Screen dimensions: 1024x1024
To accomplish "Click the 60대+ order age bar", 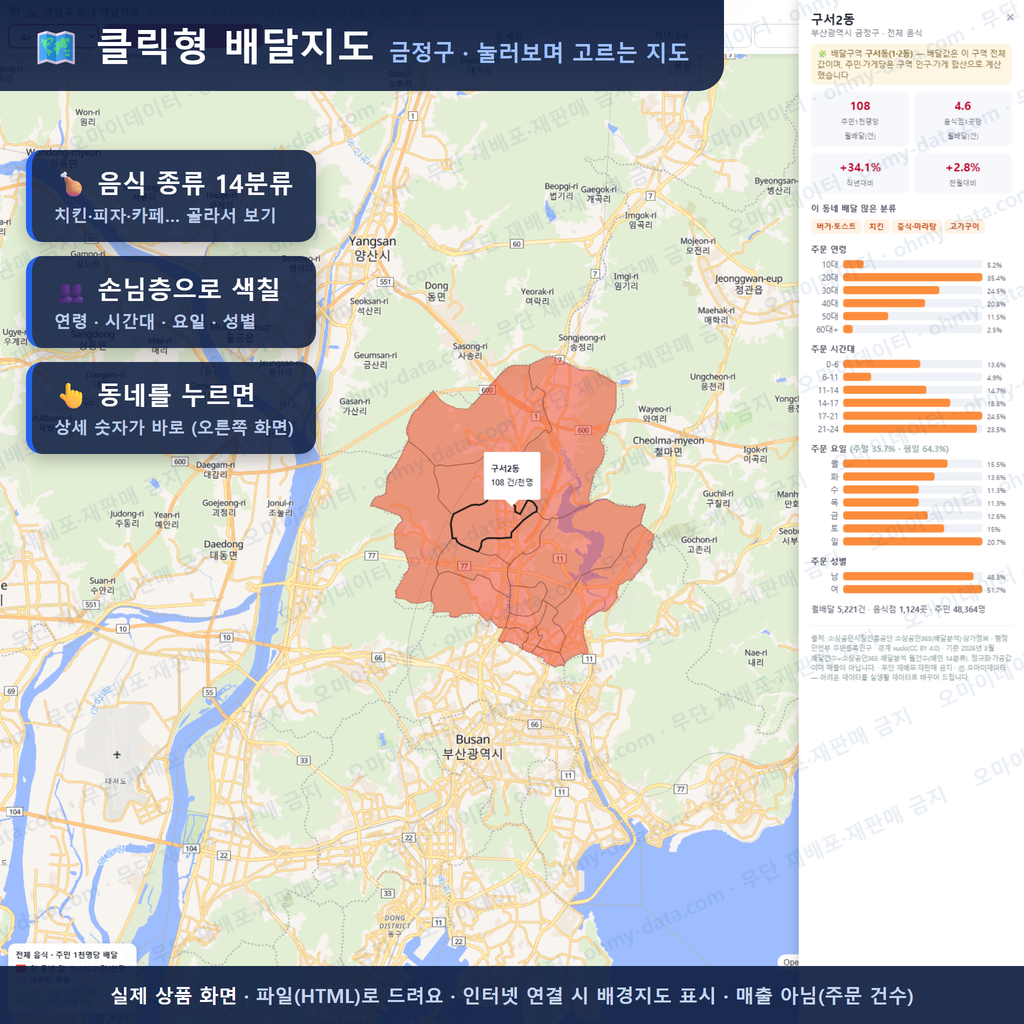I will (912, 330).
